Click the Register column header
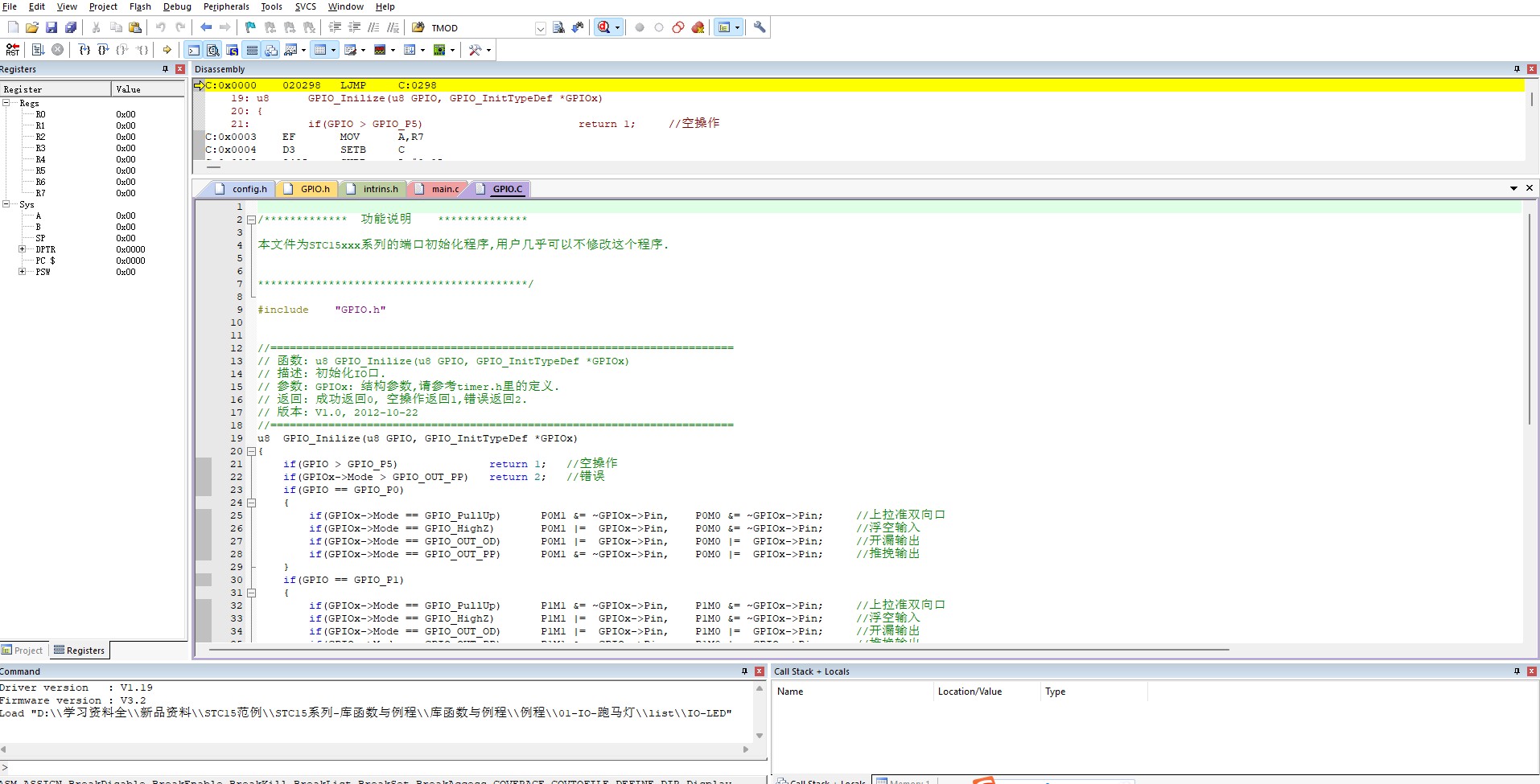 [x=55, y=89]
